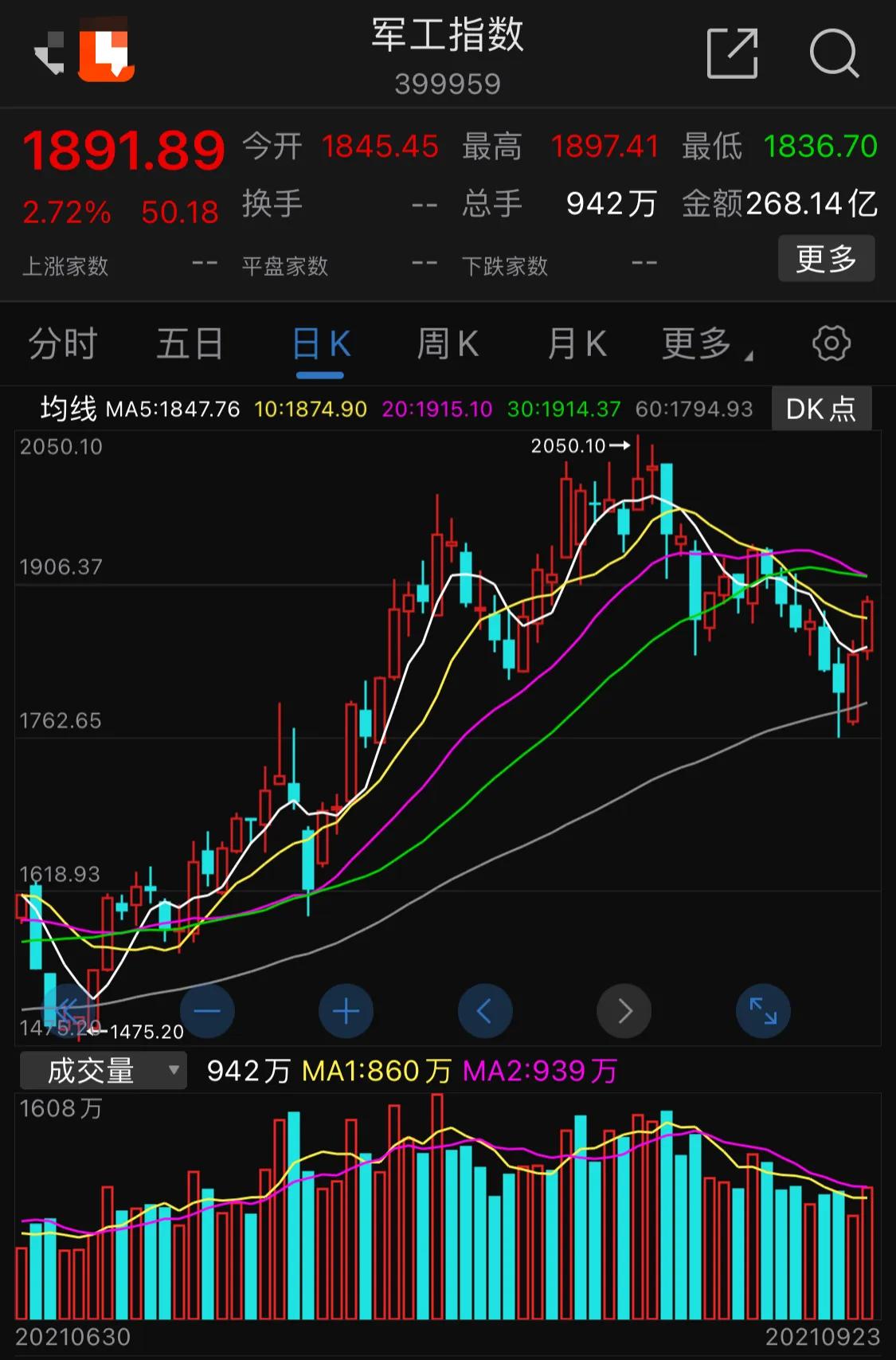Tap the 上涨家数 label

coord(65,266)
